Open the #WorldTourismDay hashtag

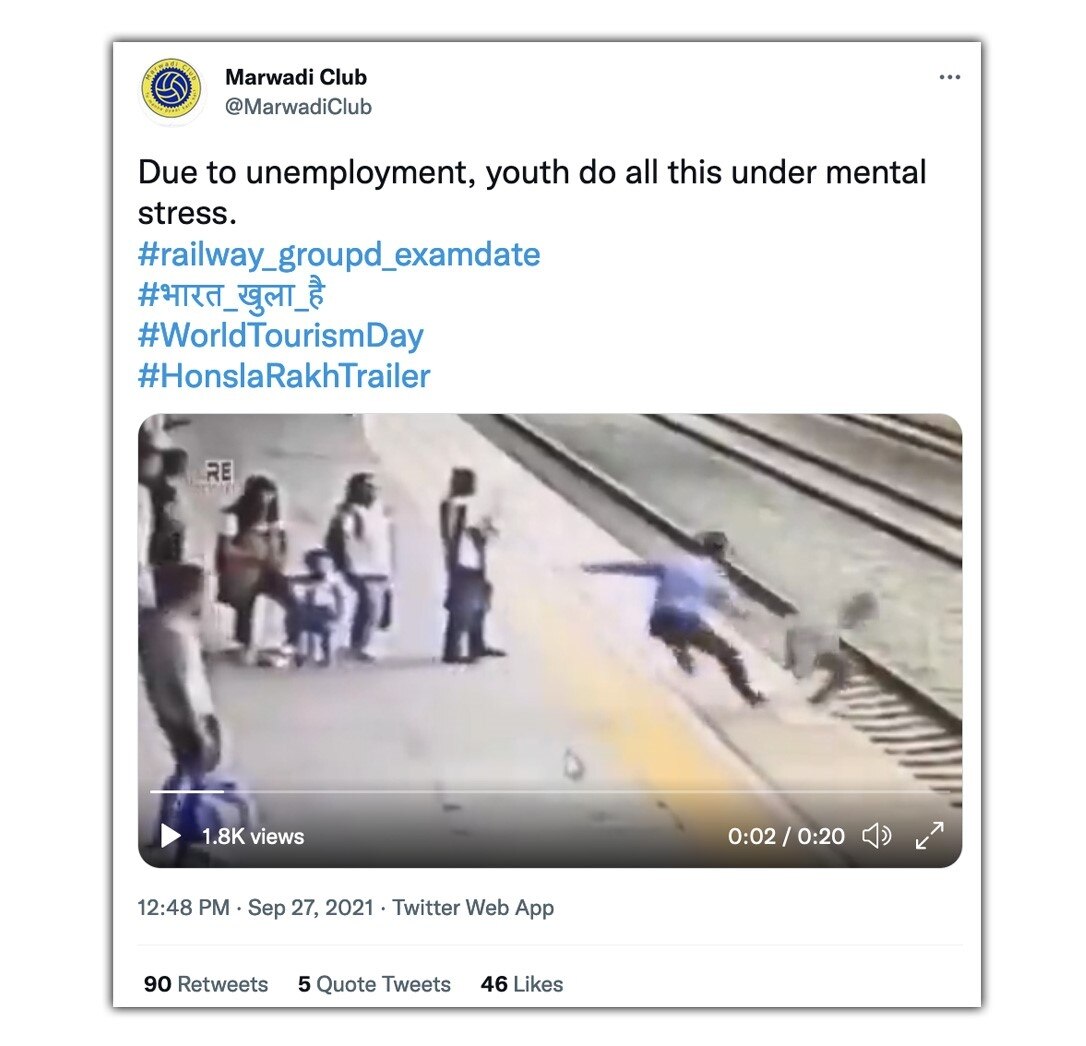(281, 335)
